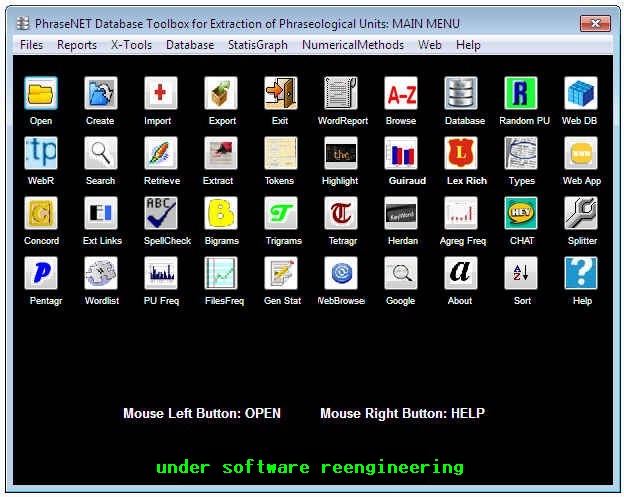The image size is (624, 497).
Task: Launch the CHAT tool icon
Action: point(521,214)
